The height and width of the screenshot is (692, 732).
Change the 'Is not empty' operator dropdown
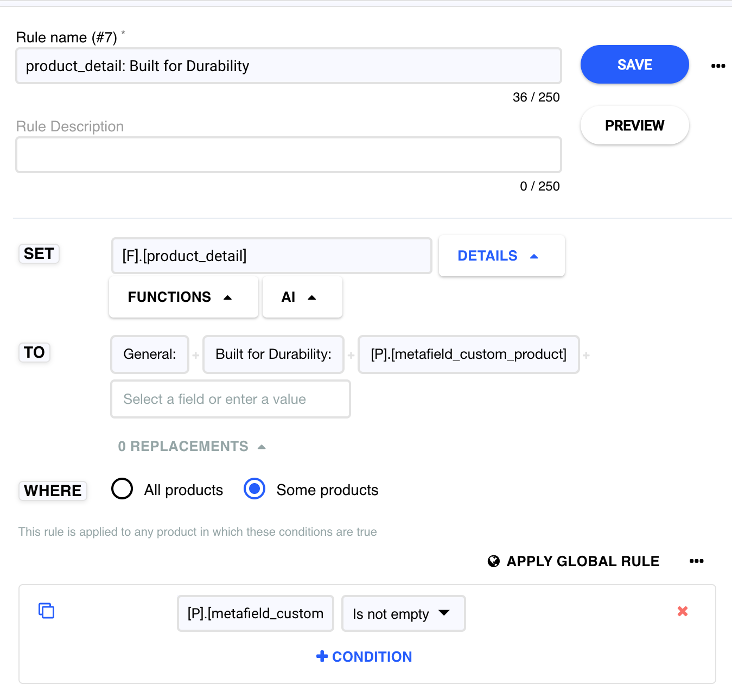403,614
